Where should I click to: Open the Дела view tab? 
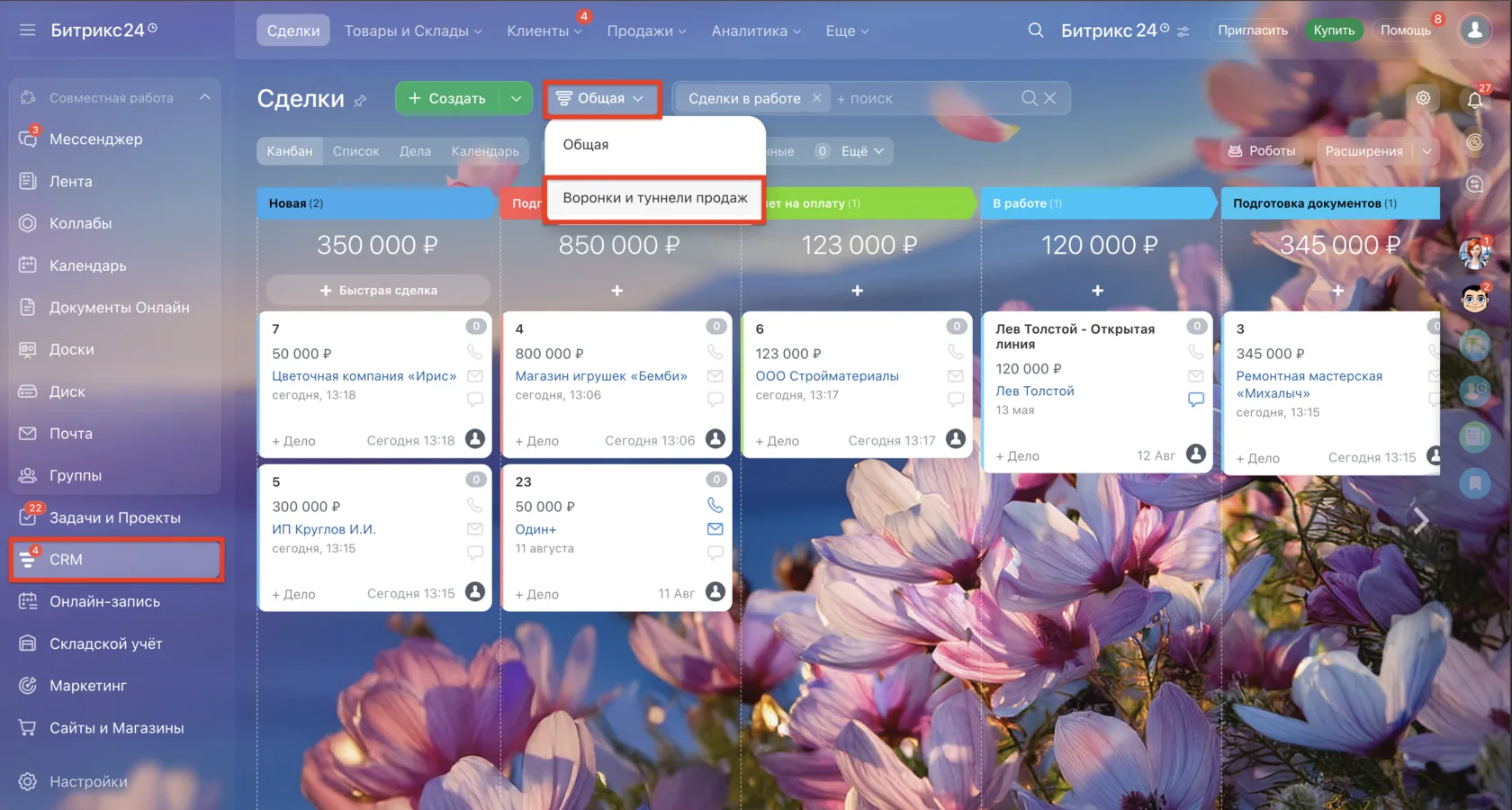coord(415,151)
